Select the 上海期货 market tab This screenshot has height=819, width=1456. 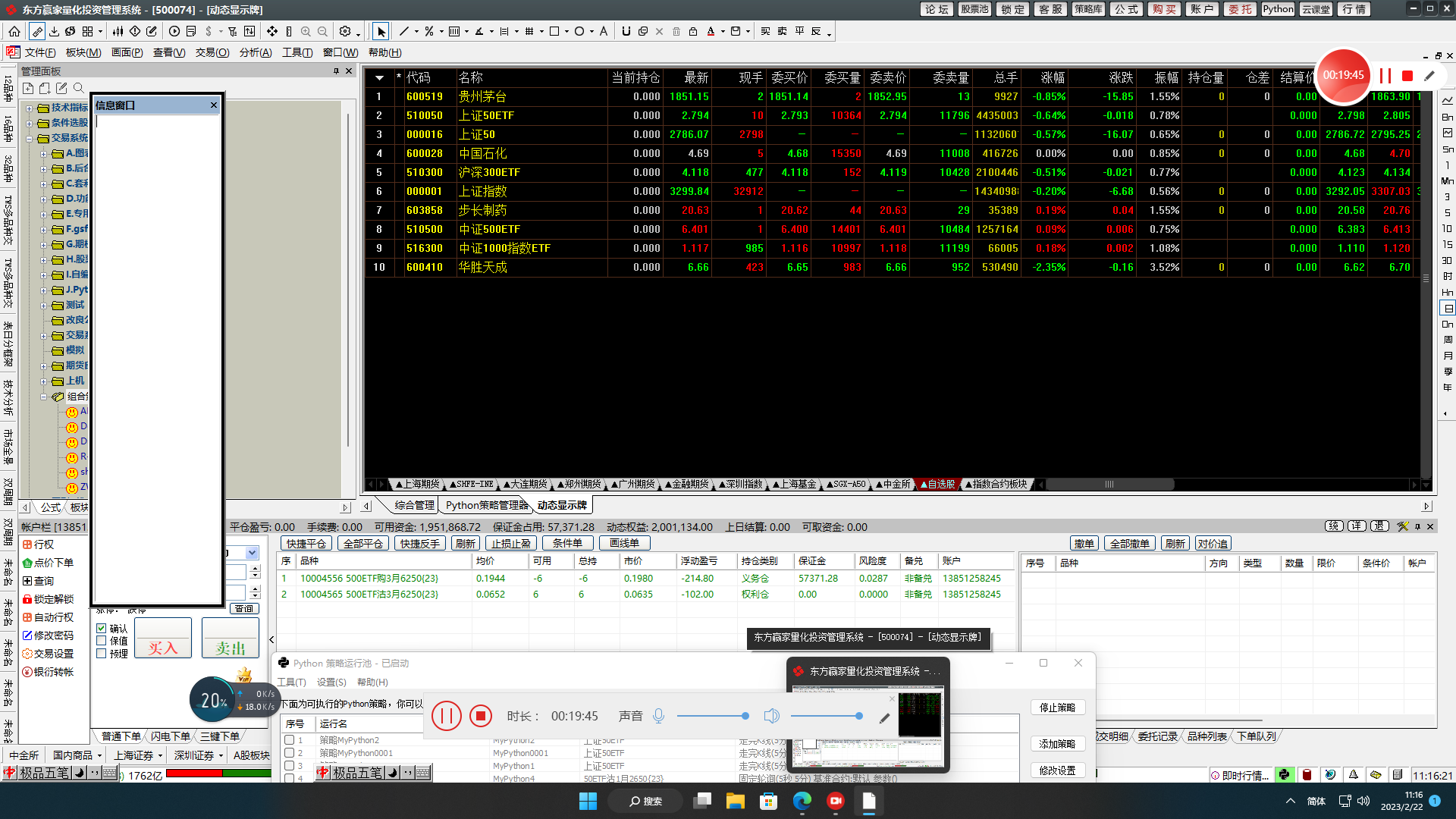coord(418,484)
